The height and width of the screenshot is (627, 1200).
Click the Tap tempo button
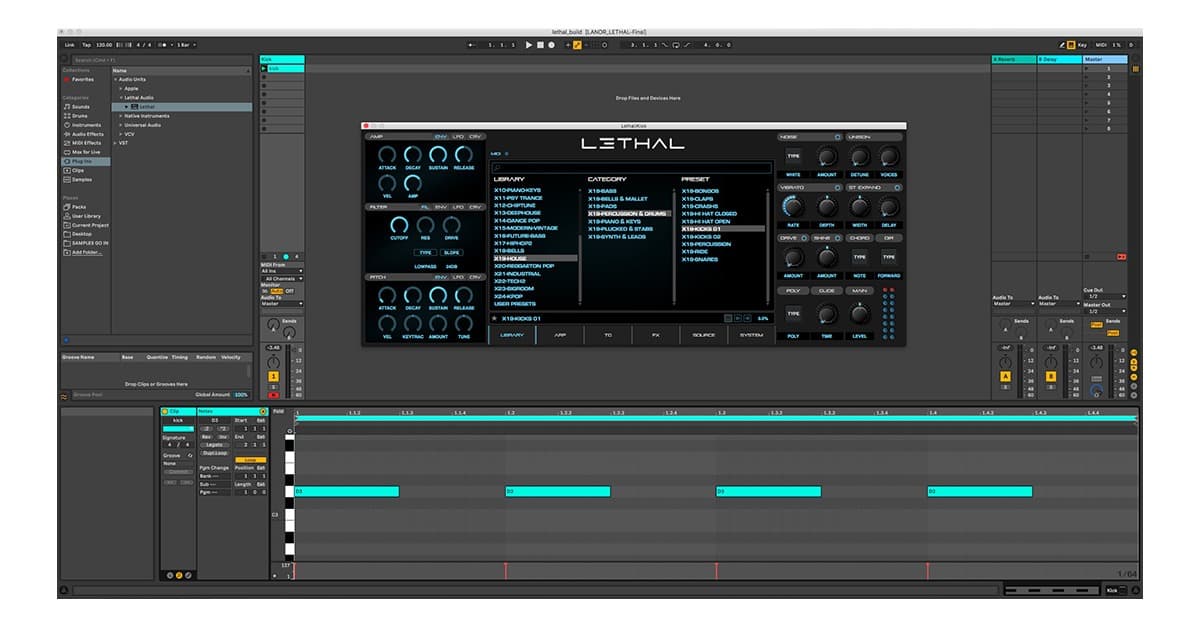point(87,45)
